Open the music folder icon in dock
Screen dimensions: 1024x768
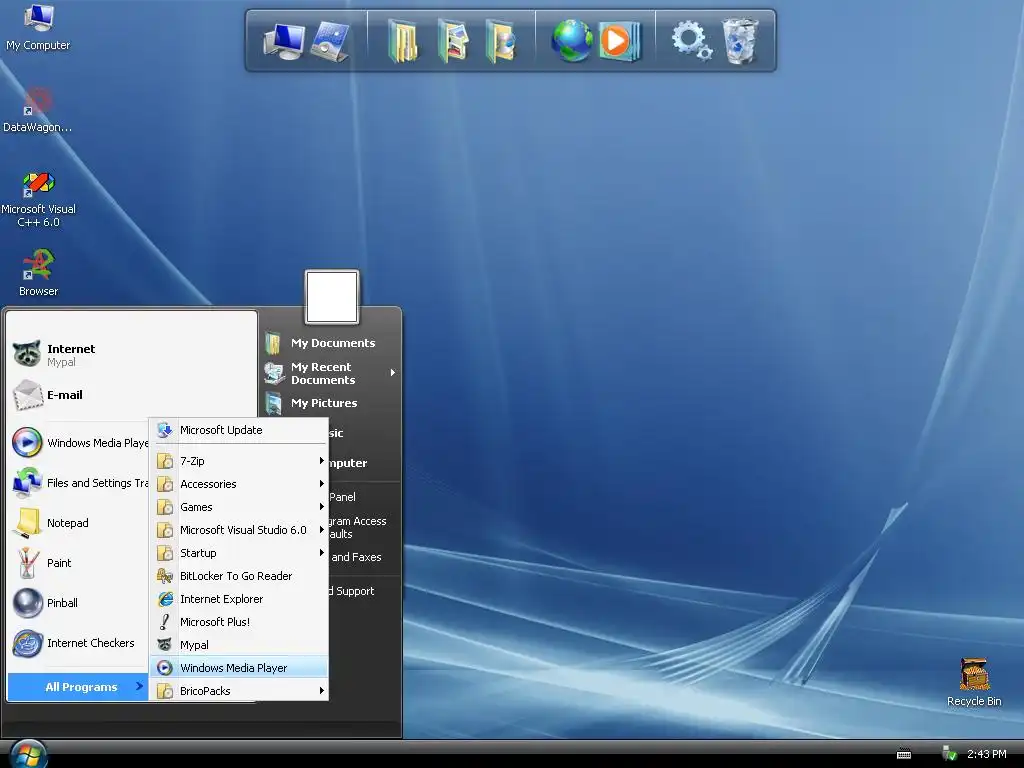click(501, 41)
